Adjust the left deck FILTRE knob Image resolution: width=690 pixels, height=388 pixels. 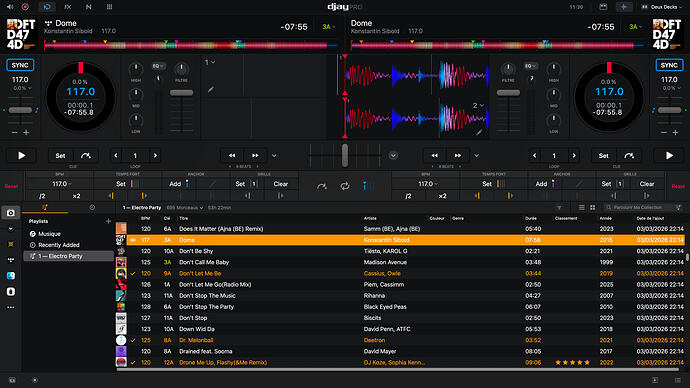(181, 69)
